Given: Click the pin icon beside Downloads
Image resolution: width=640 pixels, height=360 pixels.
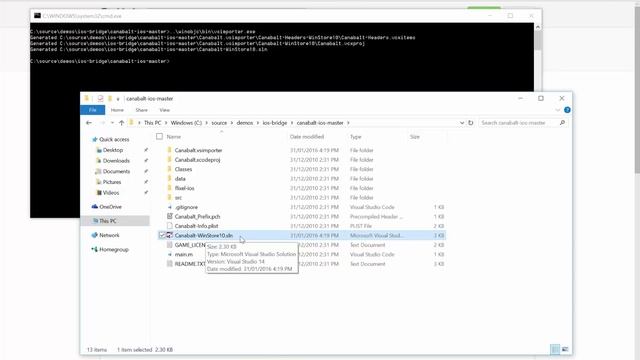Looking at the screenshot, I should (146, 161).
